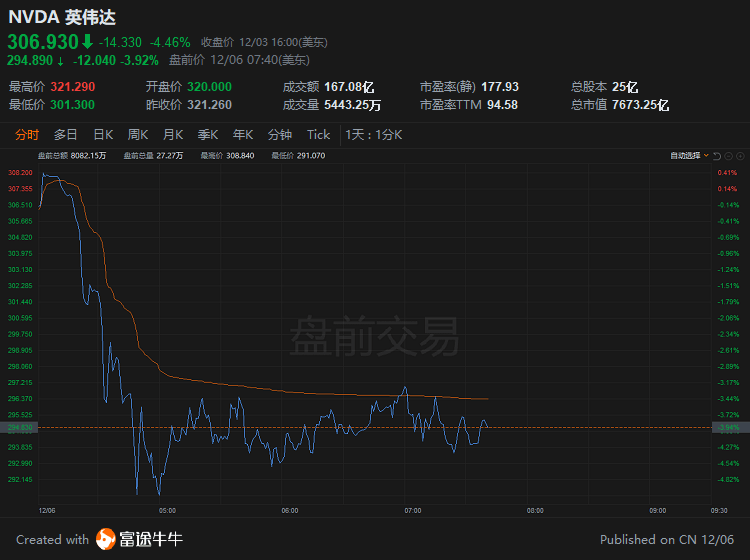The width and height of the screenshot is (750, 560).
Task: Click the 292.145 price axis label
Action: [x=20, y=479]
